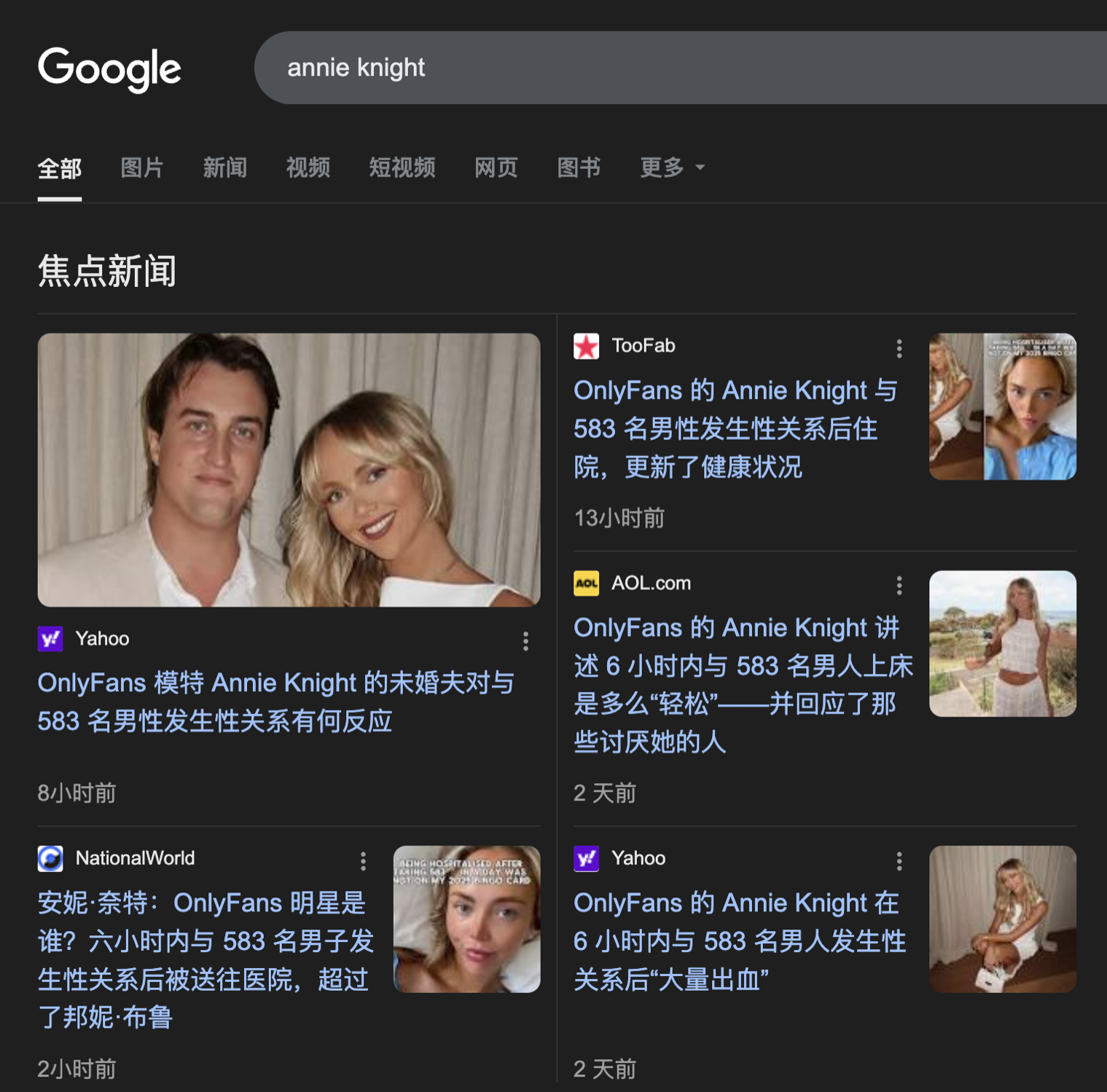Click the NationalWorld source name
This screenshot has width=1107, height=1092.
[135, 859]
